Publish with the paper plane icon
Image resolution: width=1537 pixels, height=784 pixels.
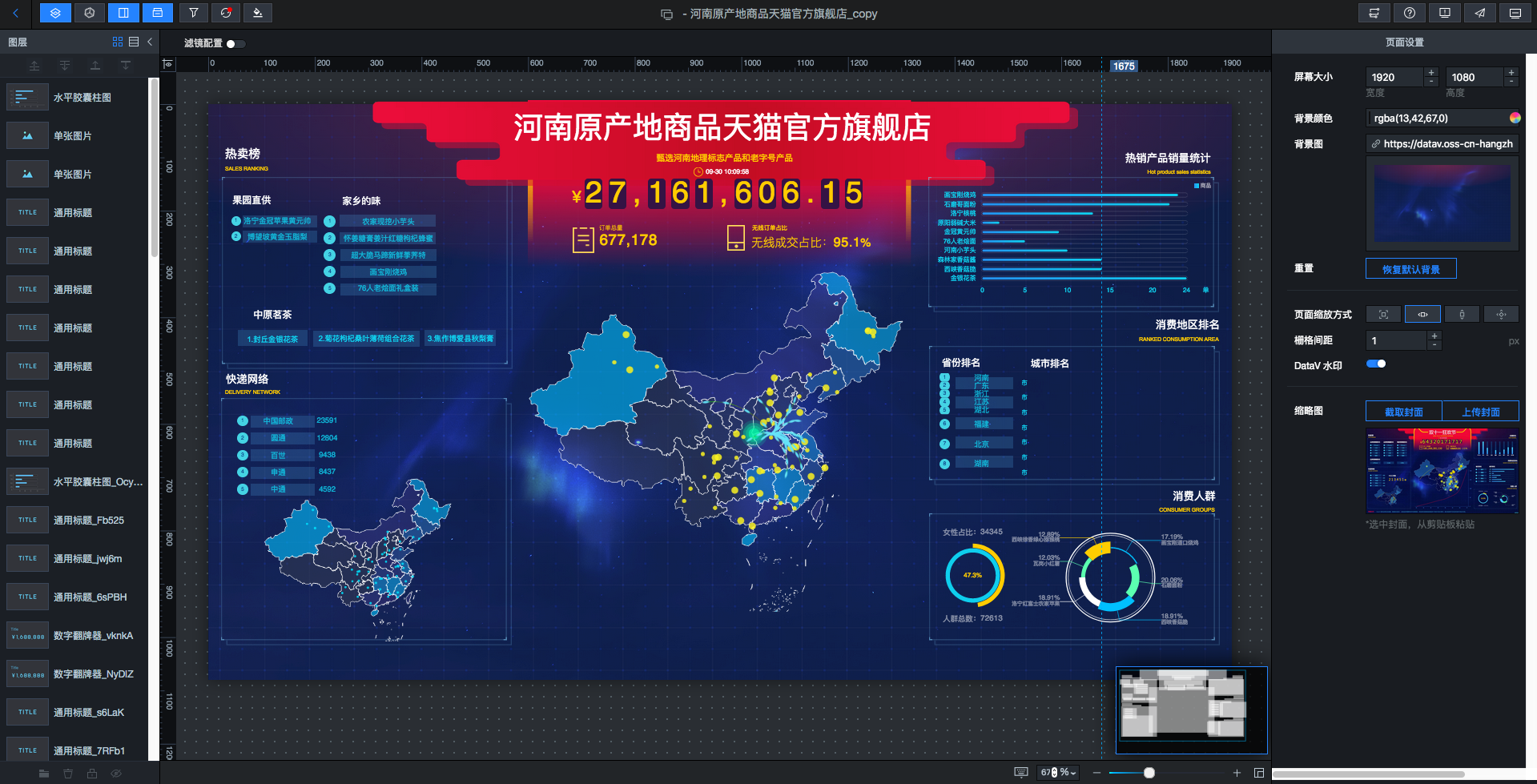pyautogui.click(x=1480, y=13)
